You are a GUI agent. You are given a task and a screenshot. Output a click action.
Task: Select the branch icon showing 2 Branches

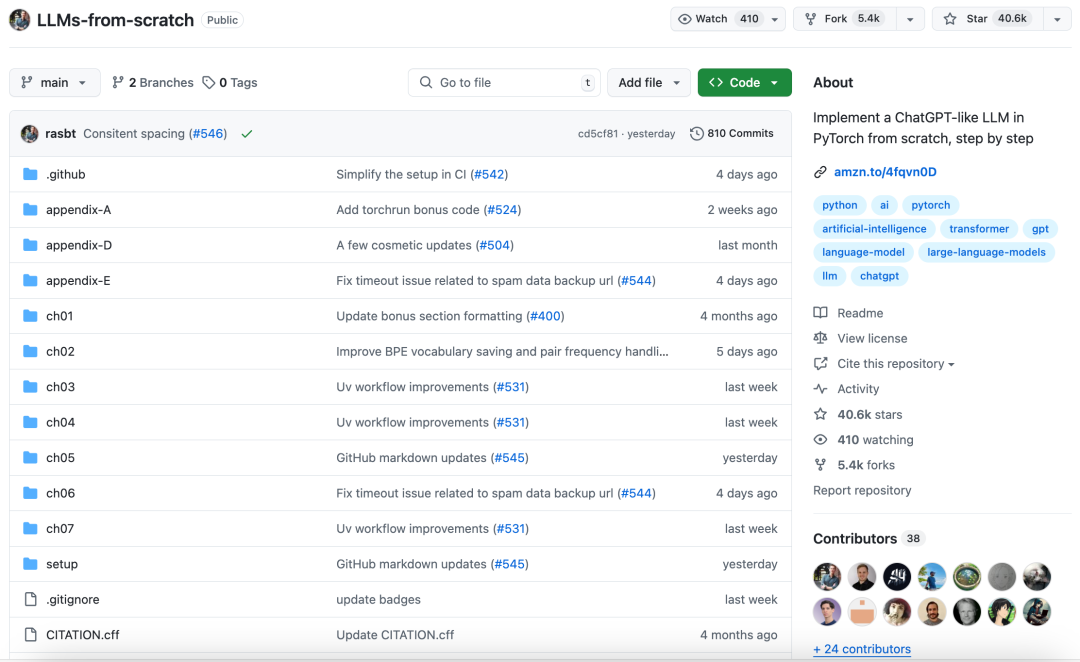click(117, 82)
